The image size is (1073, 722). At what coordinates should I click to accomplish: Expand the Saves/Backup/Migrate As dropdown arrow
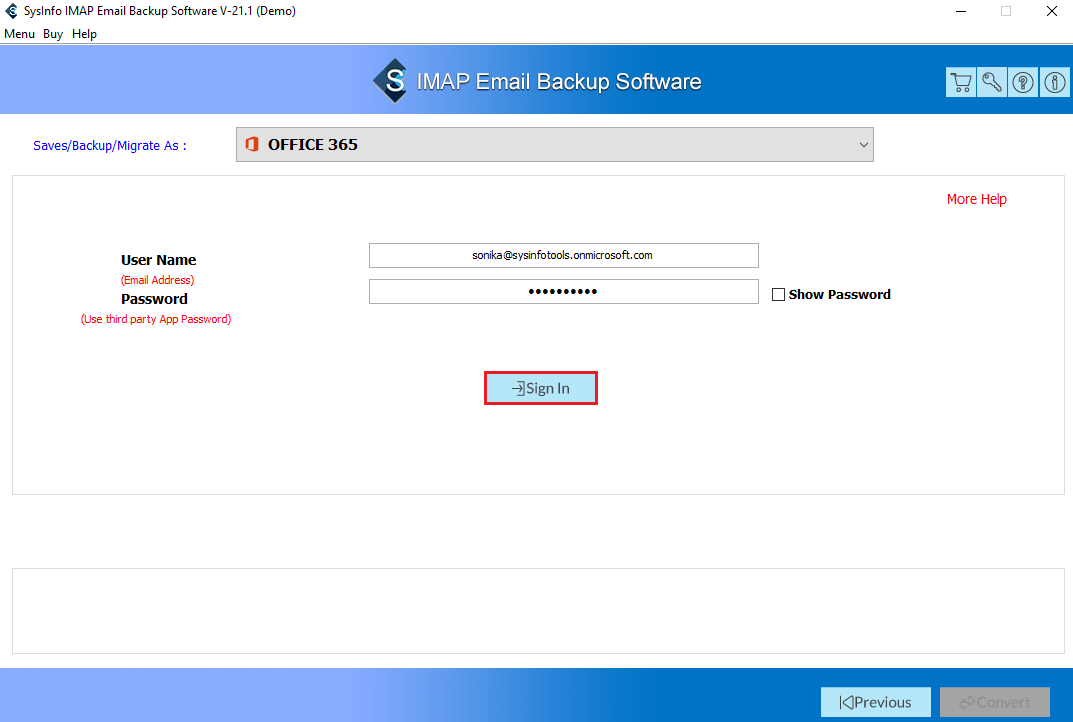point(864,145)
